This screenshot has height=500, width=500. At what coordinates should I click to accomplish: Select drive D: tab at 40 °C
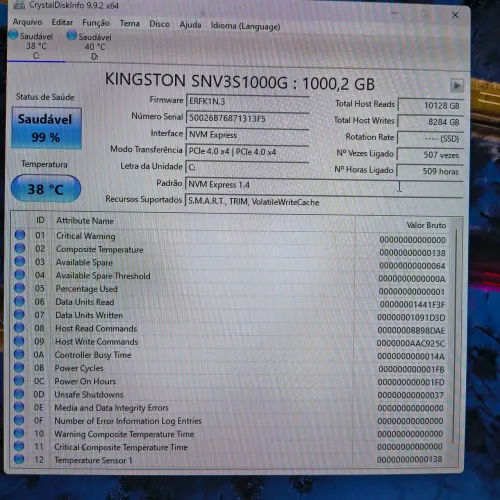[95, 46]
